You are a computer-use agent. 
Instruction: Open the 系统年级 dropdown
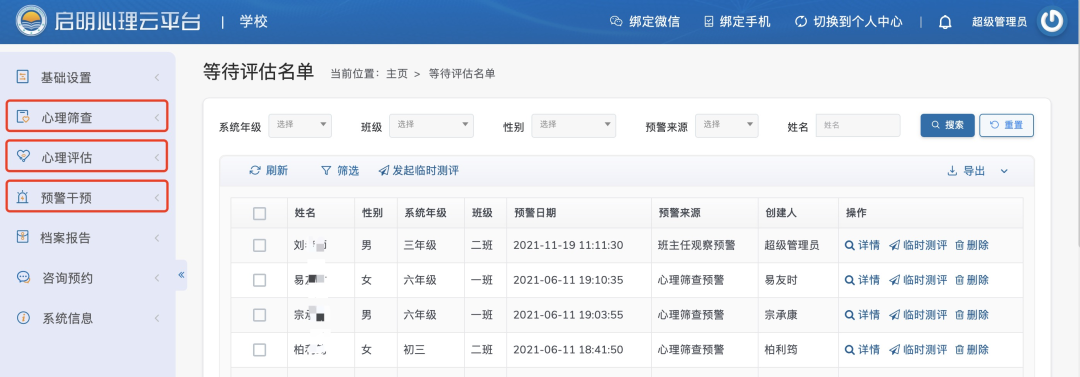click(x=300, y=125)
